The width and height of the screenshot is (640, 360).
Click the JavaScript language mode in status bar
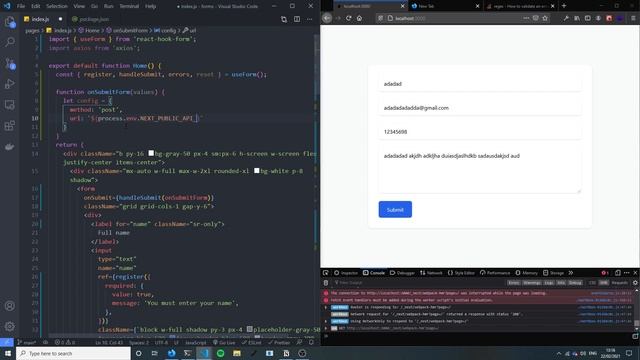pyautogui.click(x=196, y=342)
